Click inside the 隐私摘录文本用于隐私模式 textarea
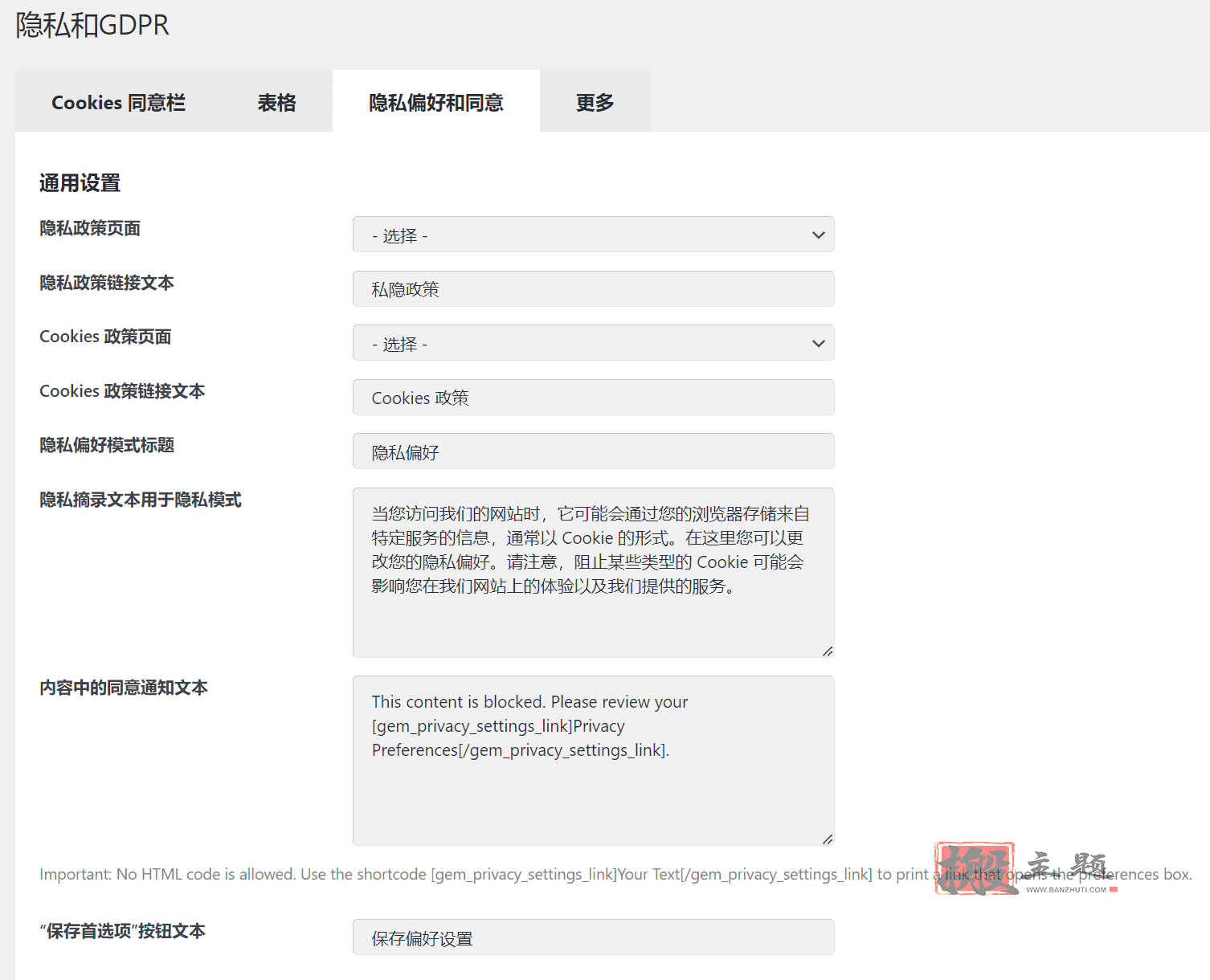The height and width of the screenshot is (980, 1210). (x=594, y=573)
